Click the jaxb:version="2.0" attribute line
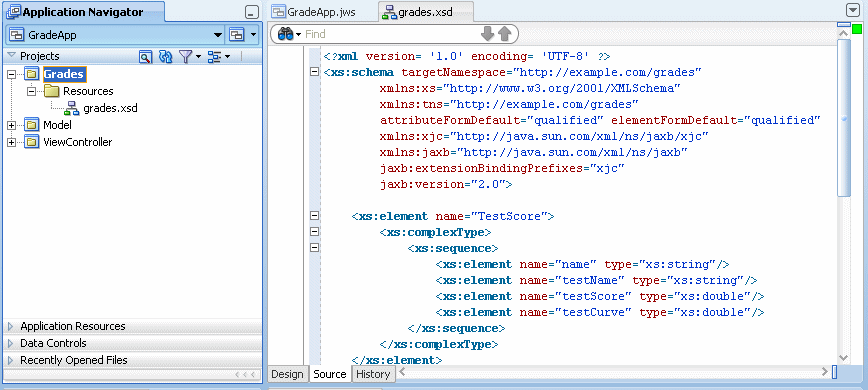 point(446,184)
